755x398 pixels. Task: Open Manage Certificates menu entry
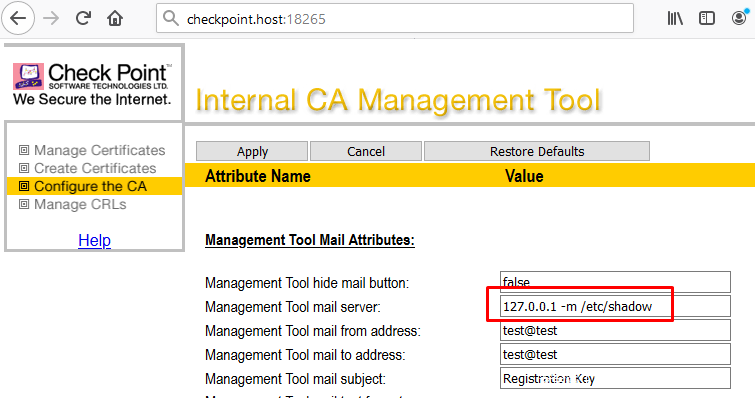click(99, 150)
